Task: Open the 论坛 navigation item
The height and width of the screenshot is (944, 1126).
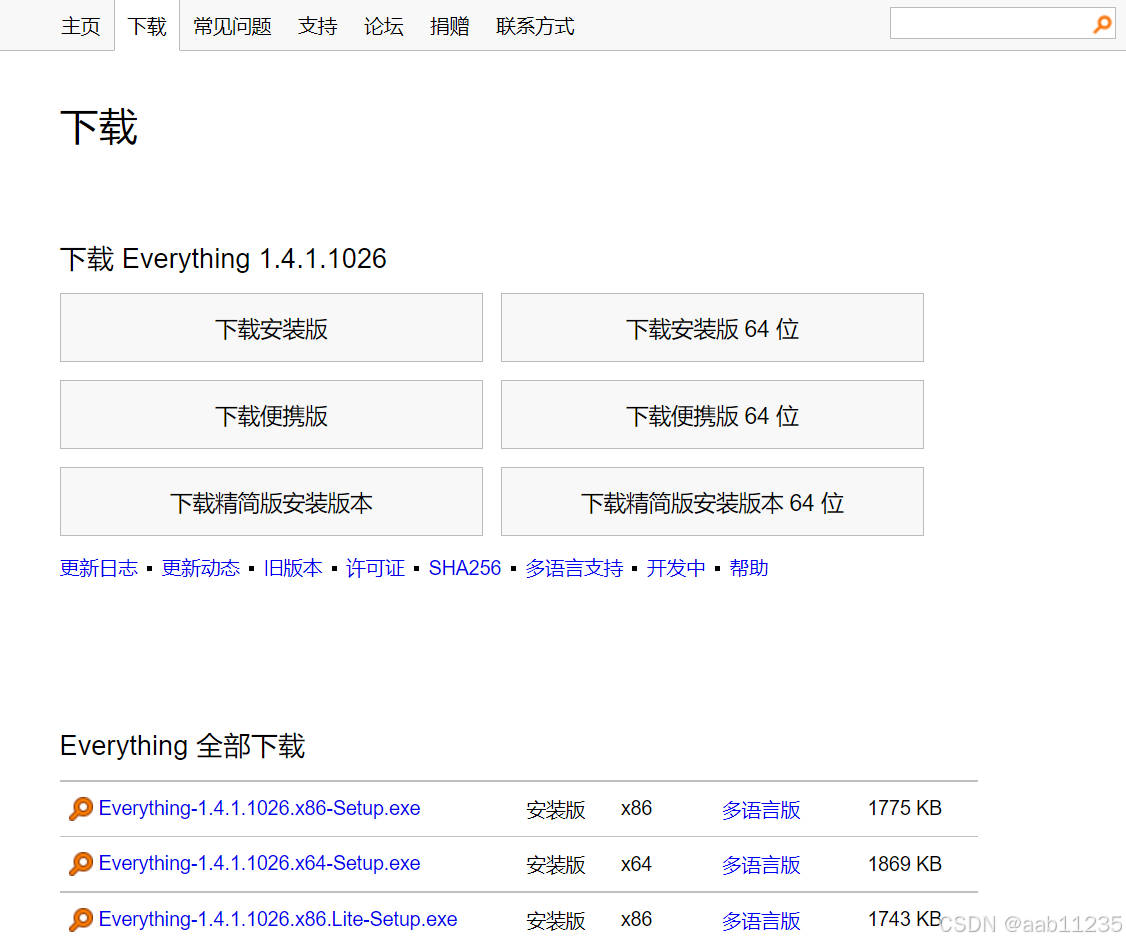Action: 383,27
